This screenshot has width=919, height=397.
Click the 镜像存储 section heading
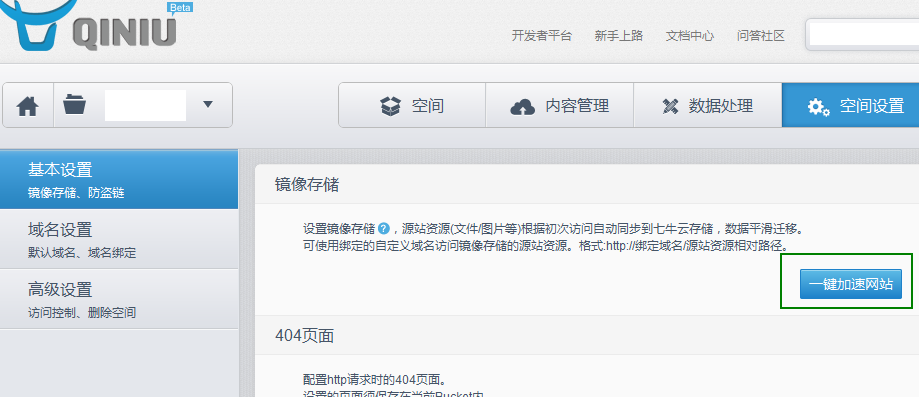[x=307, y=185]
